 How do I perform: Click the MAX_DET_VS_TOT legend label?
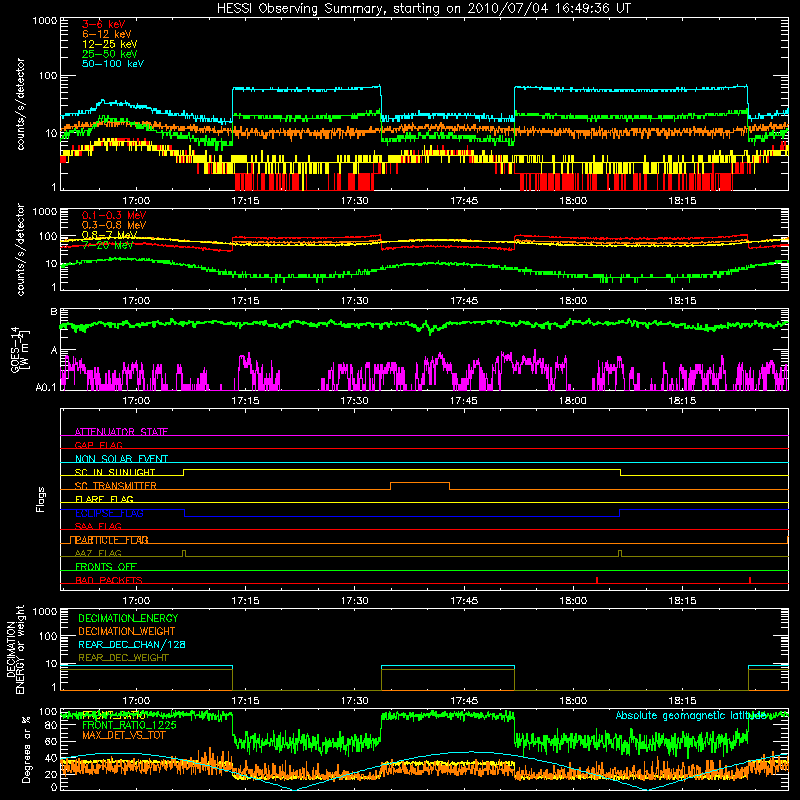click(x=124, y=735)
